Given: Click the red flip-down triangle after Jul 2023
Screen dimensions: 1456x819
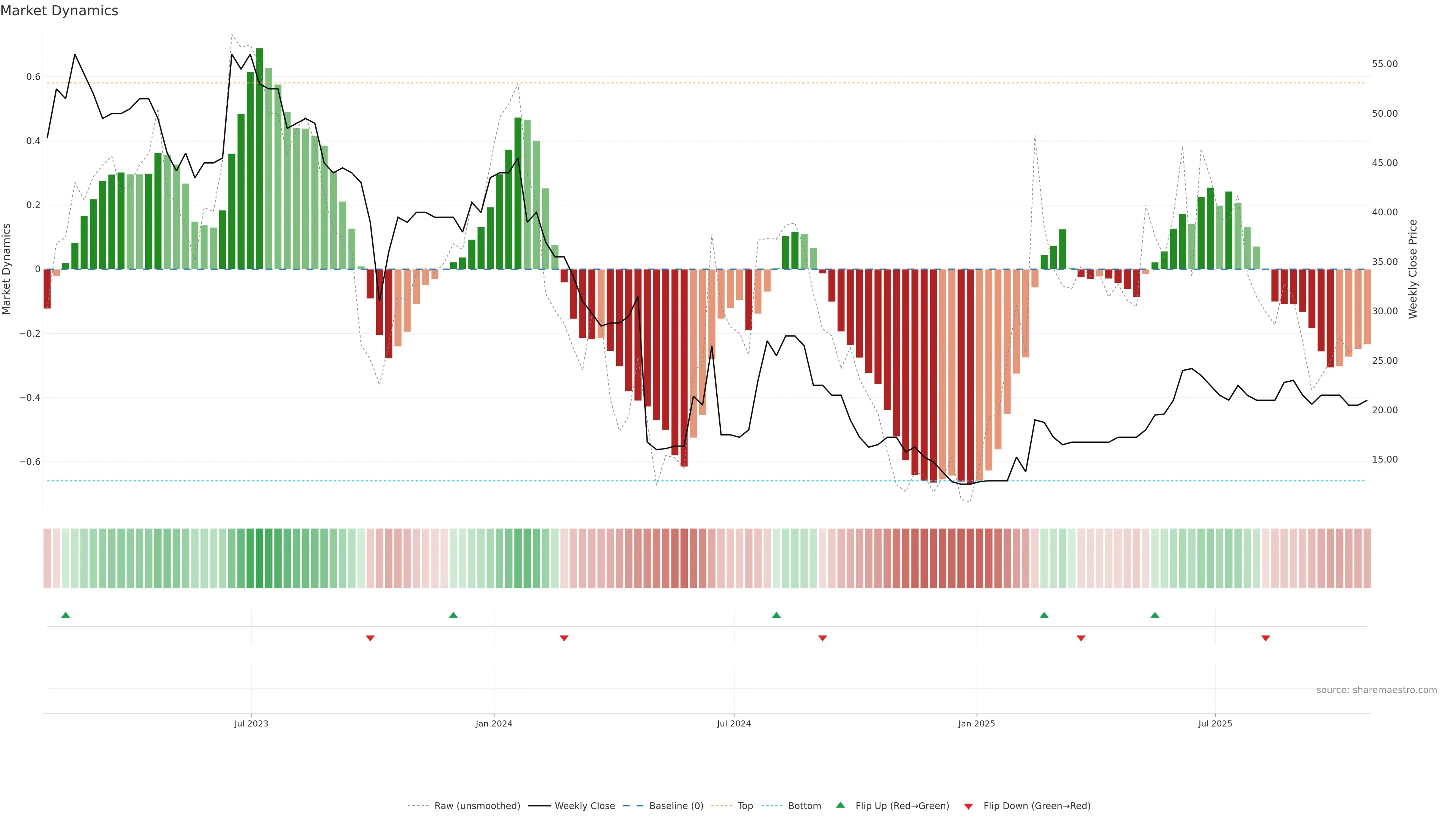Looking at the screenshot, I should coord(370,638).
